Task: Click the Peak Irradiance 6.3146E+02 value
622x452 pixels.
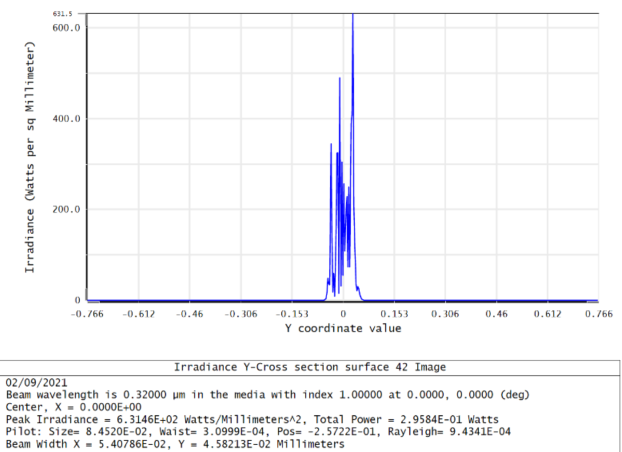Action: pos(148,419)
